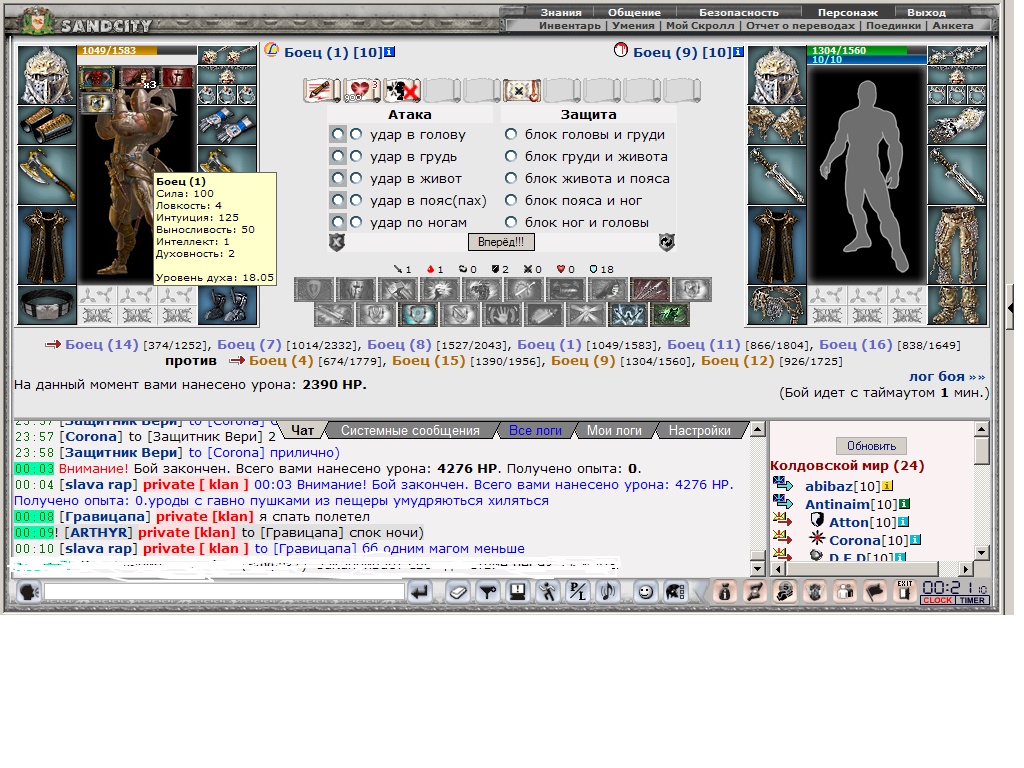1024x768 pixels.
Task: Click the Обновить button
Action: [x=871, y=446]
